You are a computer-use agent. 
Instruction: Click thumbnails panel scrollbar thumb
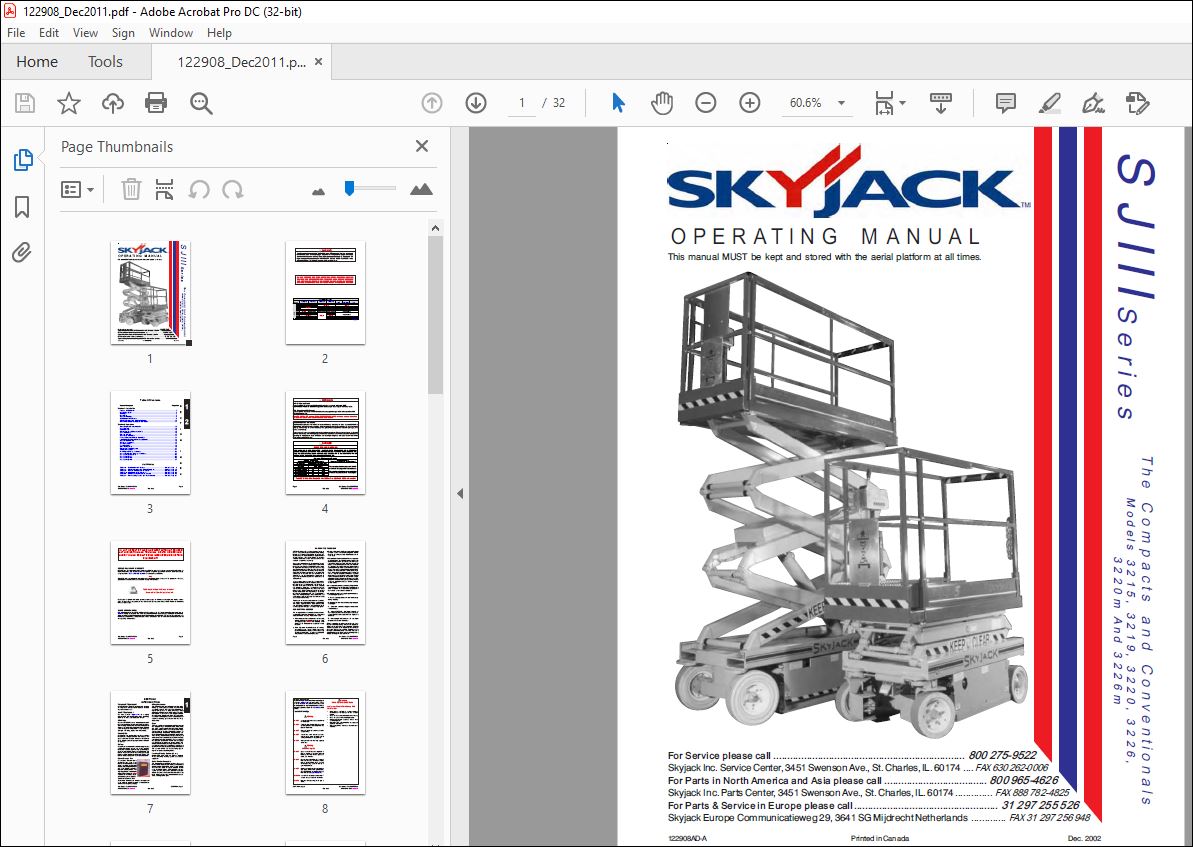coord(435,314)
